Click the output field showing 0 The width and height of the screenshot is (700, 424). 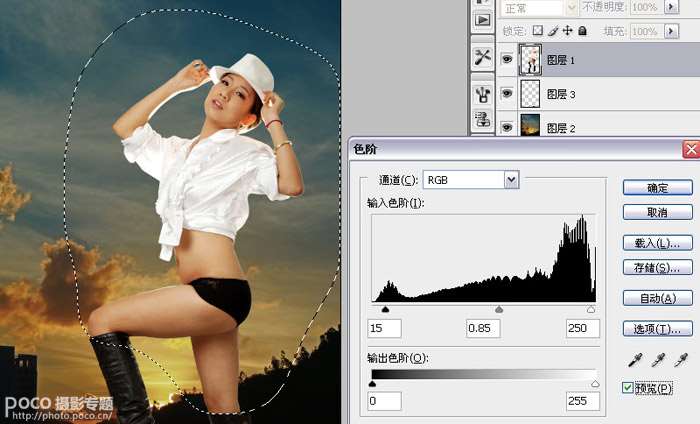pos(384,401)
